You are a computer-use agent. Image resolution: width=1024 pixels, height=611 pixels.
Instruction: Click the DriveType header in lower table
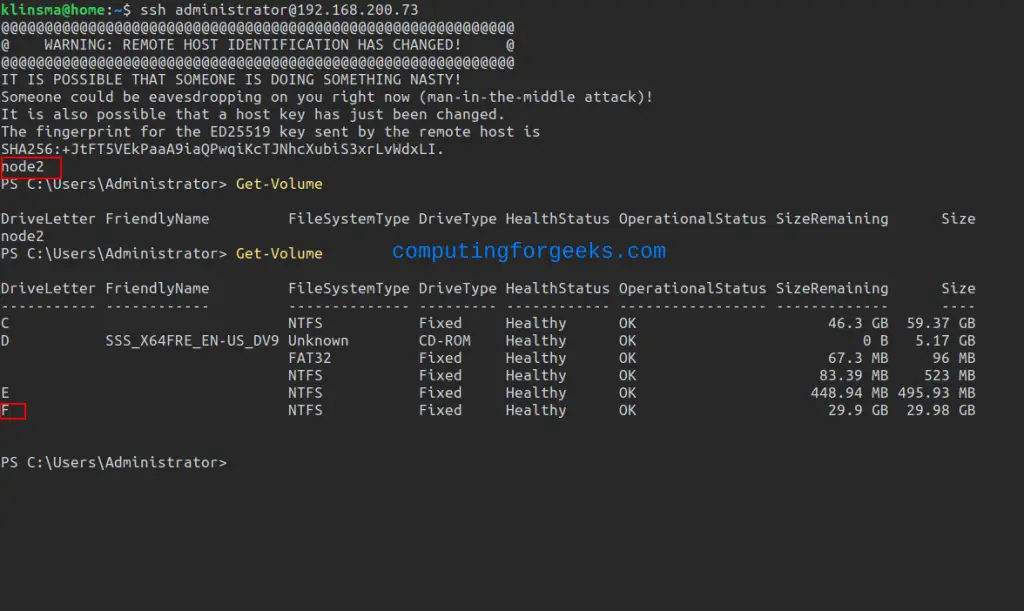pos(457,289)
